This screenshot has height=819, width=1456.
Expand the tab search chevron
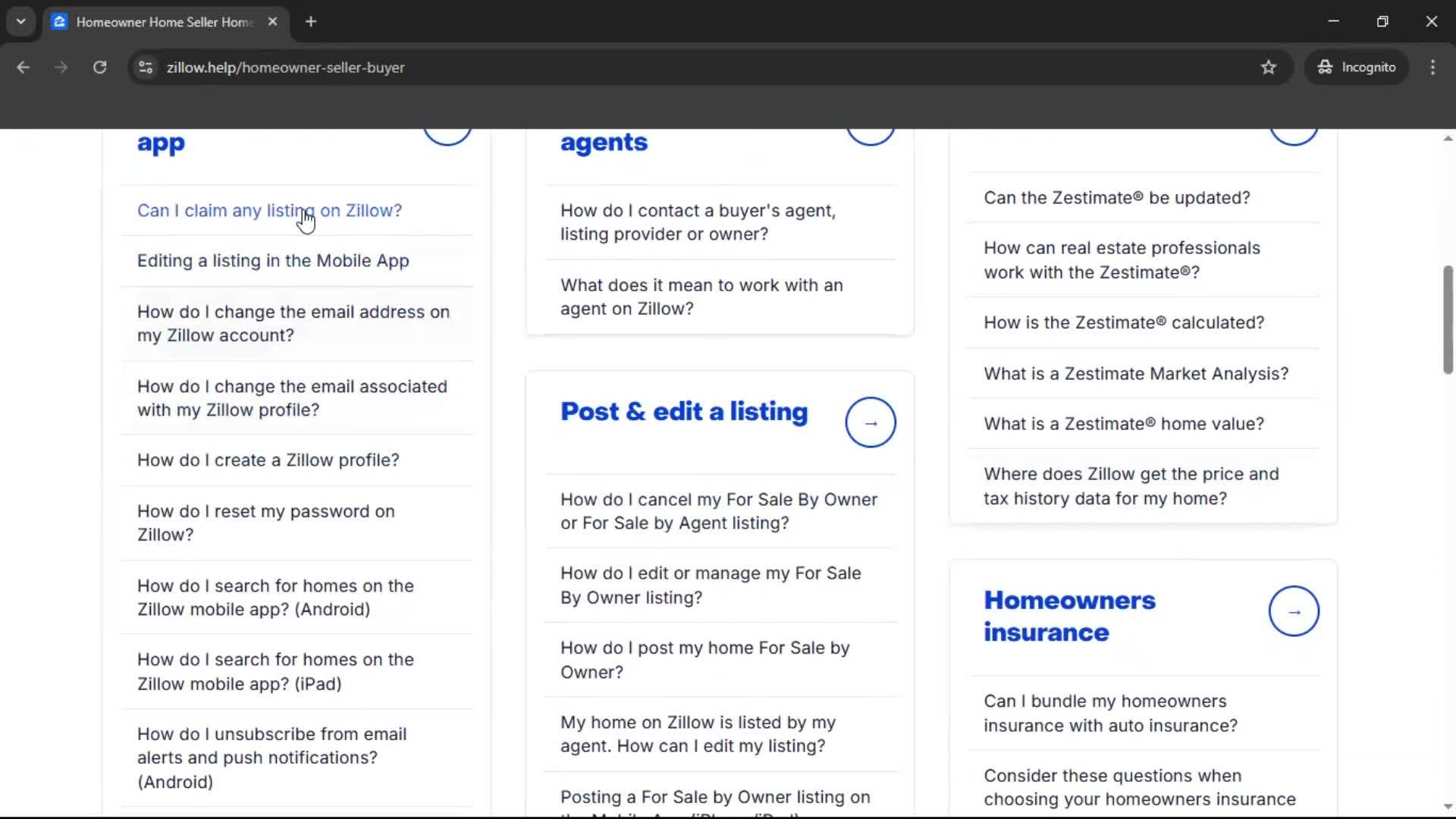click(20, 21)
